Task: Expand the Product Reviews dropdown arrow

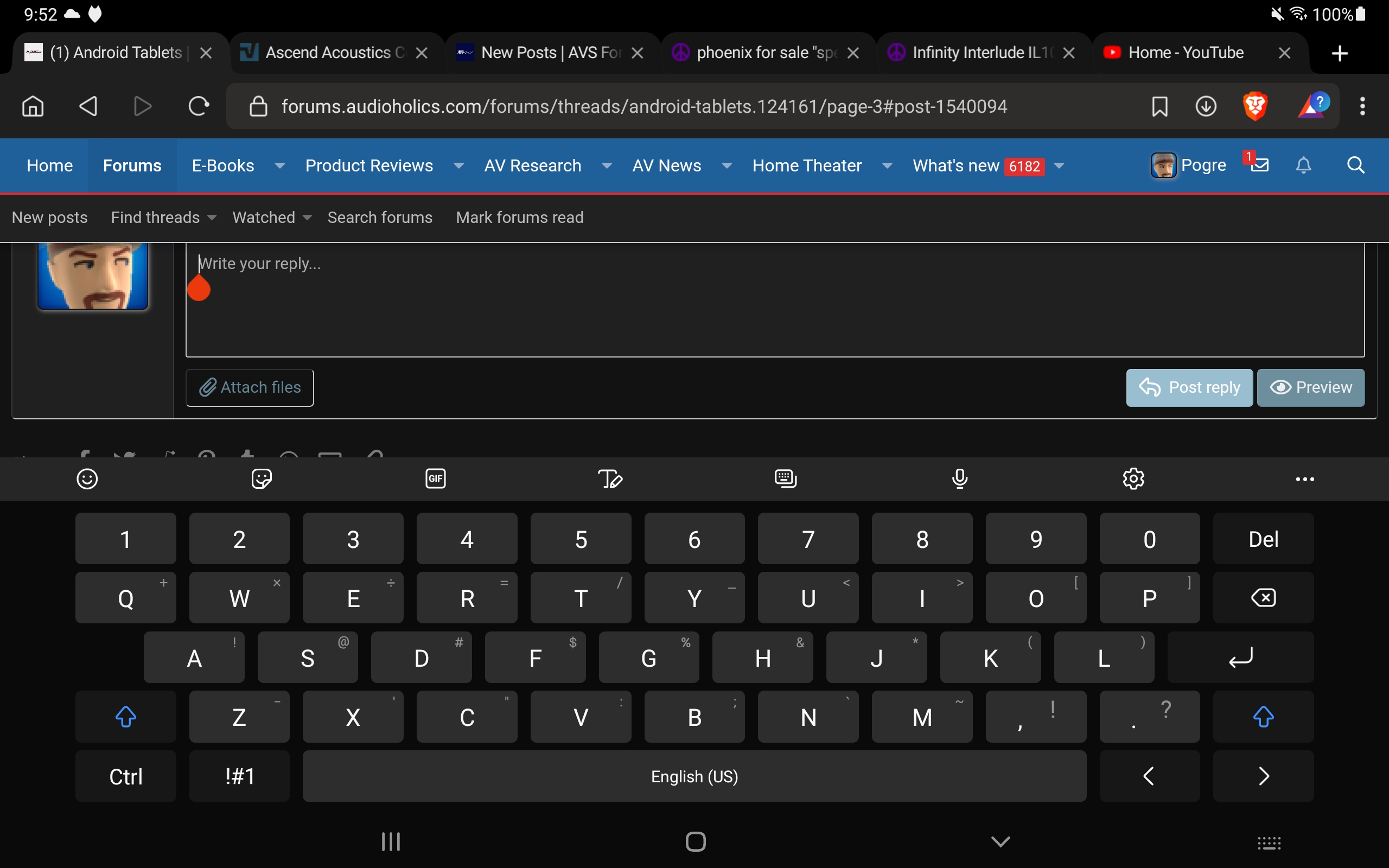Action: (x=458, y=166)
